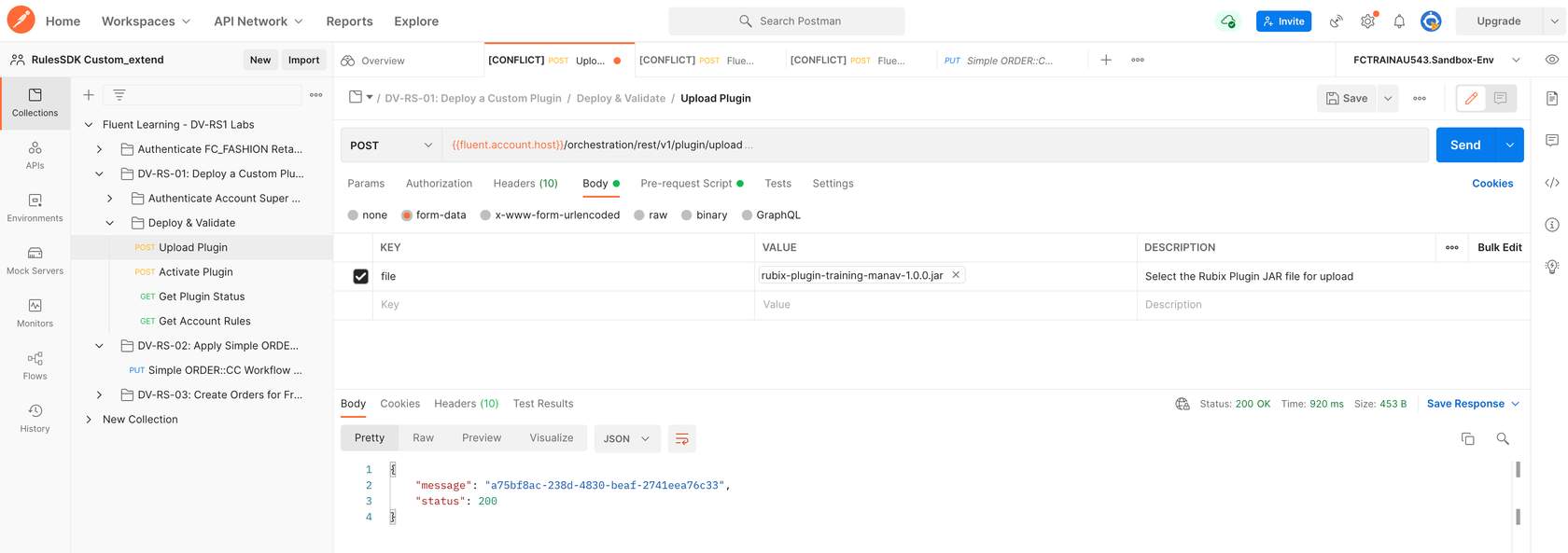Viewport: 1568px width, 553px height.
Task: Switch to the Authorization tab
Action: tap(439, 184)
